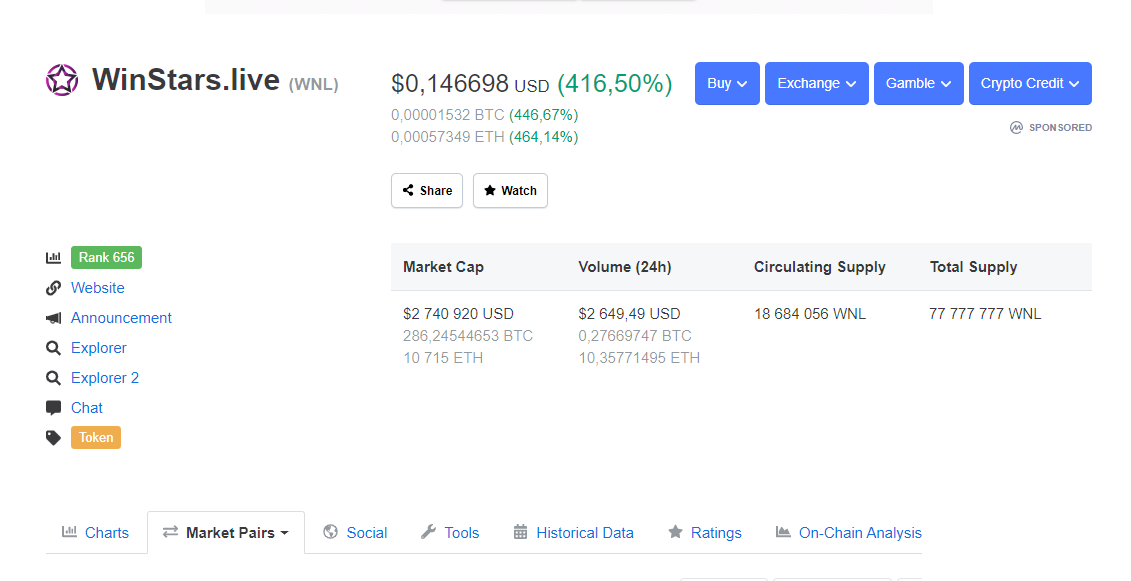Click the Ratings star icon
The height and width of the screenshot is (581, 1131).
pos(675,532)
